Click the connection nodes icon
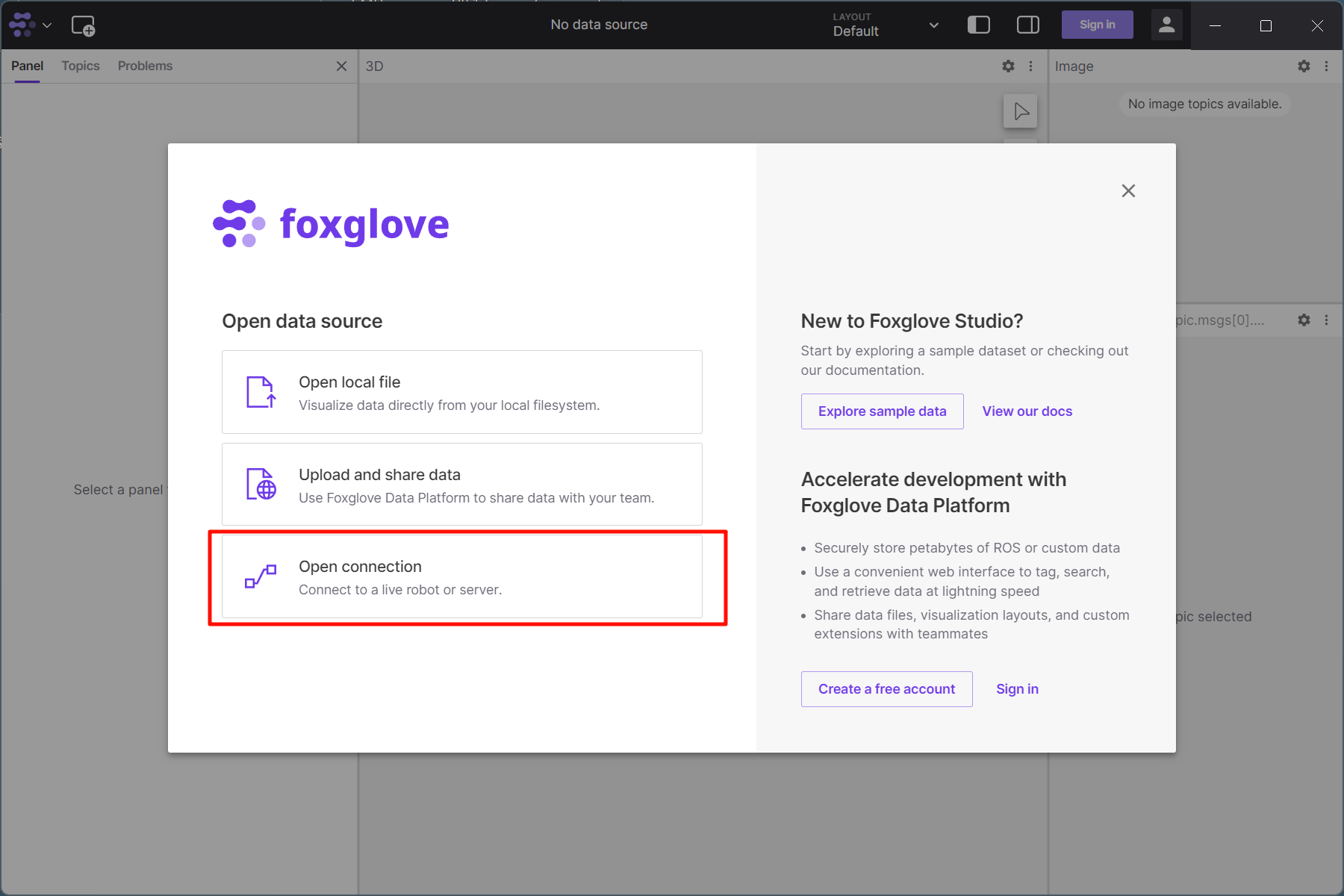The height and width of the screenshot is (896, 1344). click(261, 576)
